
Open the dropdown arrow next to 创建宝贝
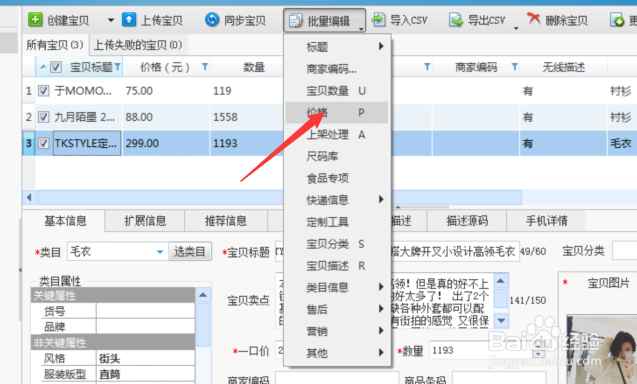point(110,20)
